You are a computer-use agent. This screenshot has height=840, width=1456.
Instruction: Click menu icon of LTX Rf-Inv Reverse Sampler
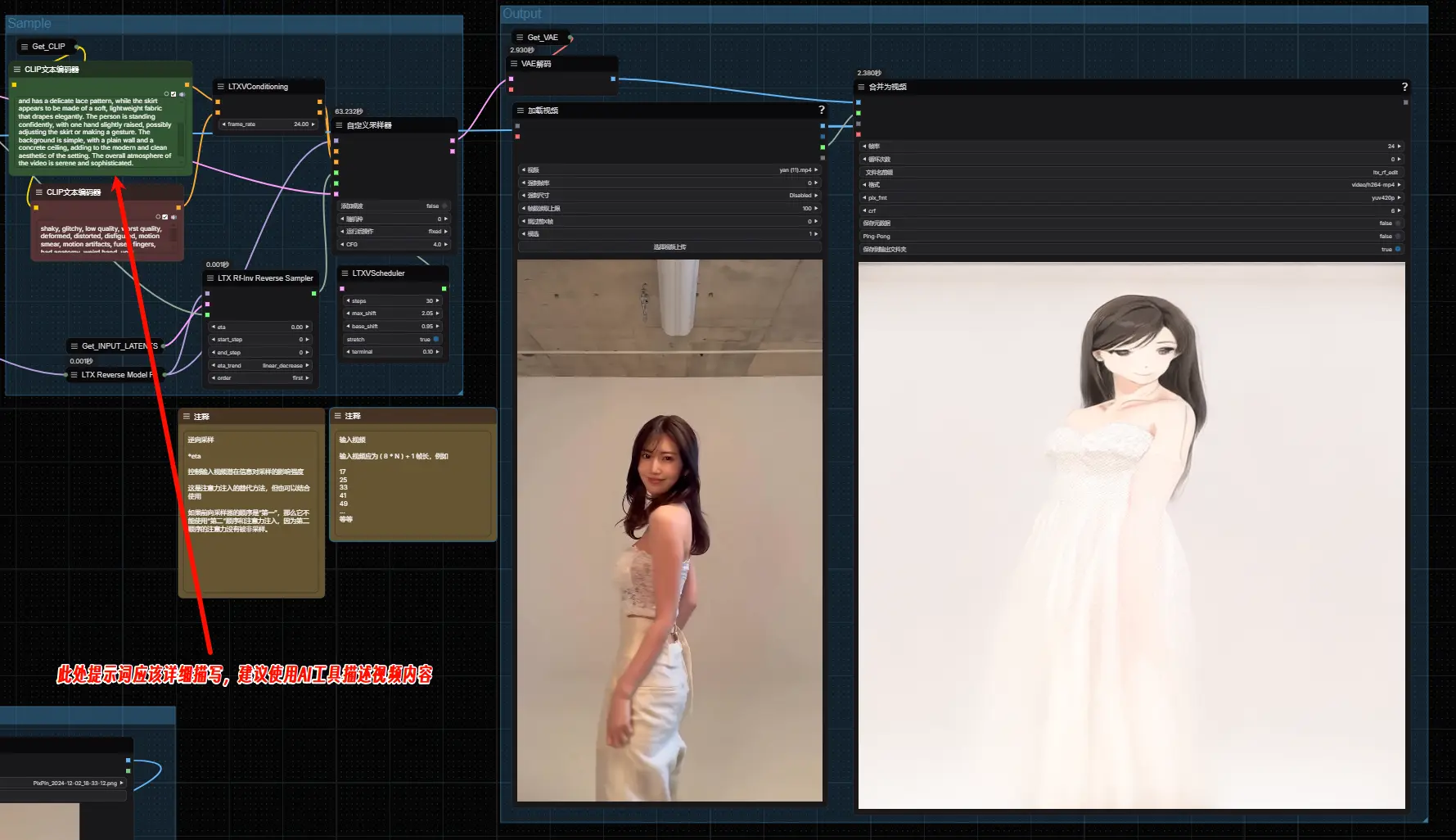210,278
